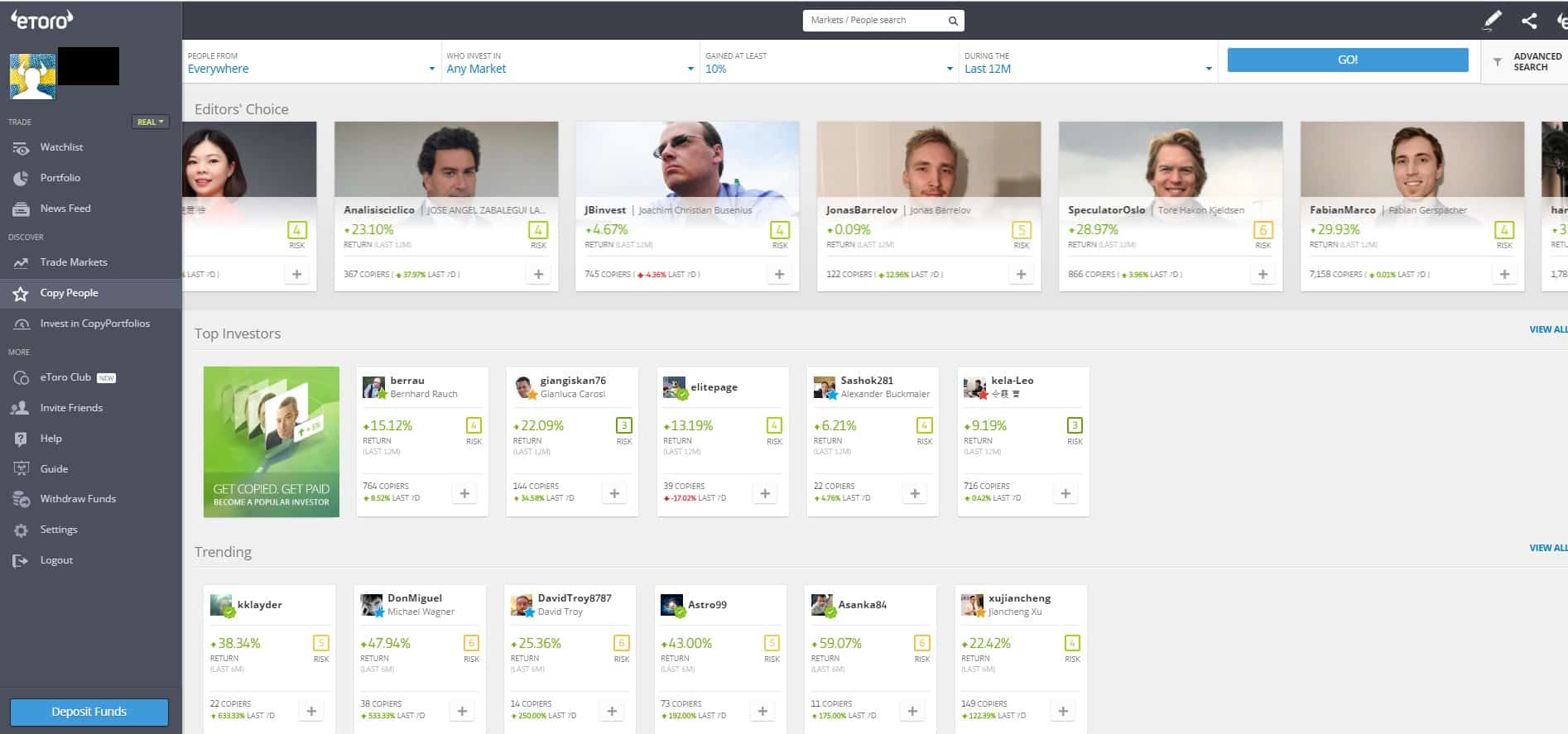Click JBinvest username on card
Viewport: 1568px width, 734px height.
click(605, 210)
